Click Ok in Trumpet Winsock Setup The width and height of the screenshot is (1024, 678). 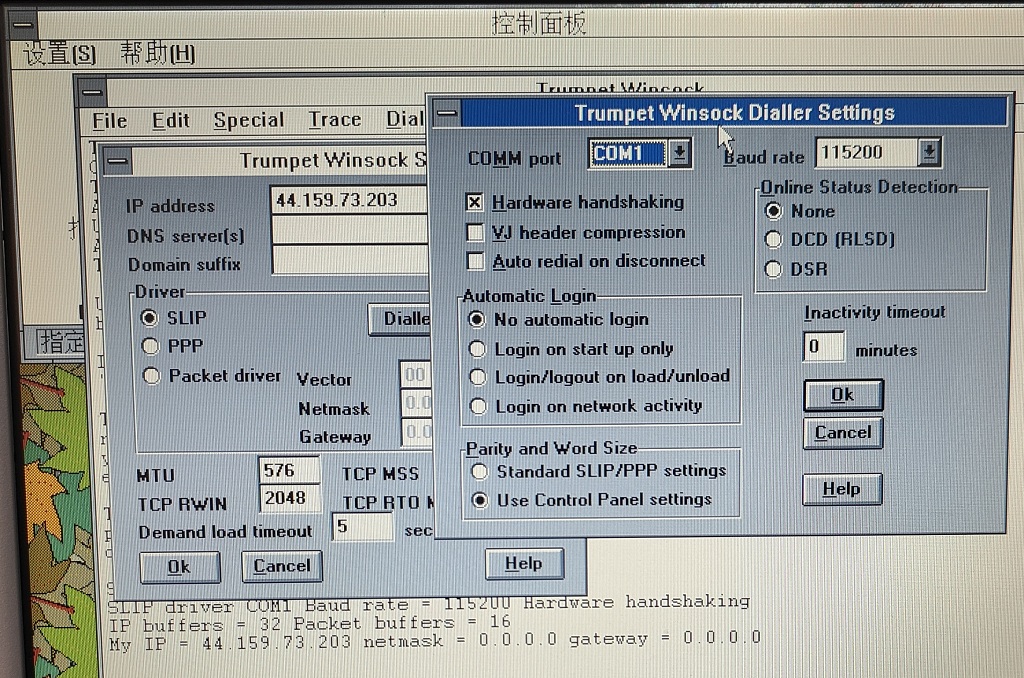pyautogui.click(x=179, y=567)
